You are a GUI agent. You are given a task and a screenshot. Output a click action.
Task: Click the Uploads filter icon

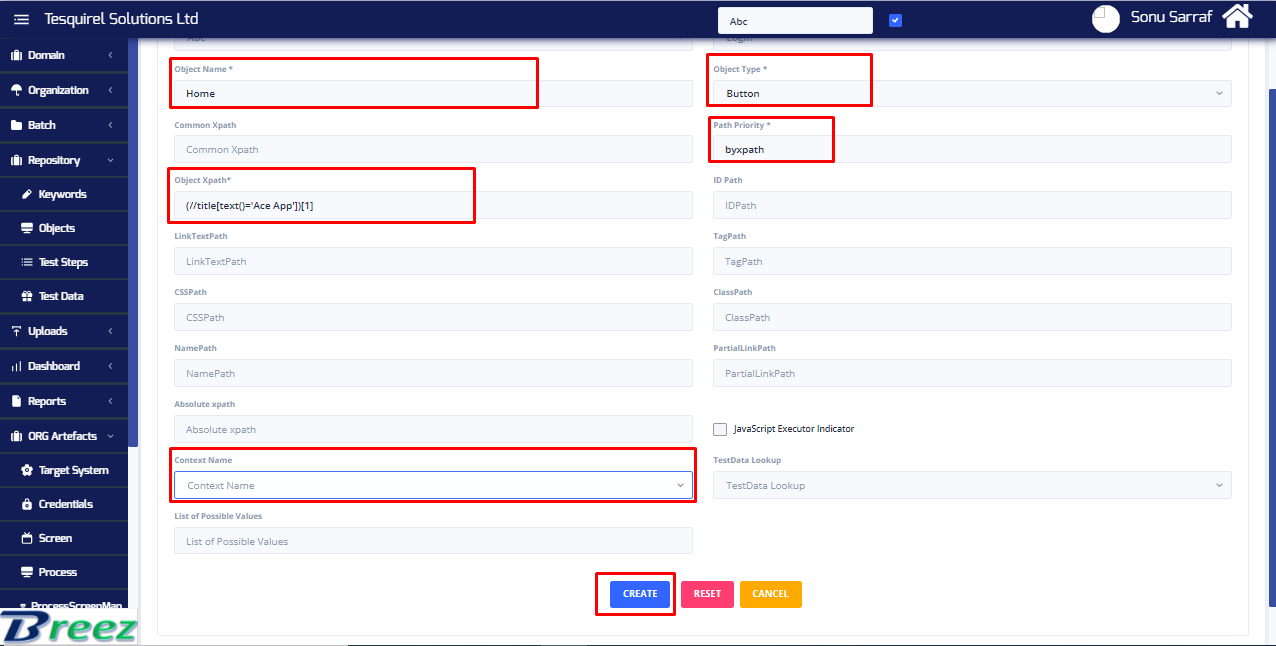pyautogui.click(x=16, y=331)
